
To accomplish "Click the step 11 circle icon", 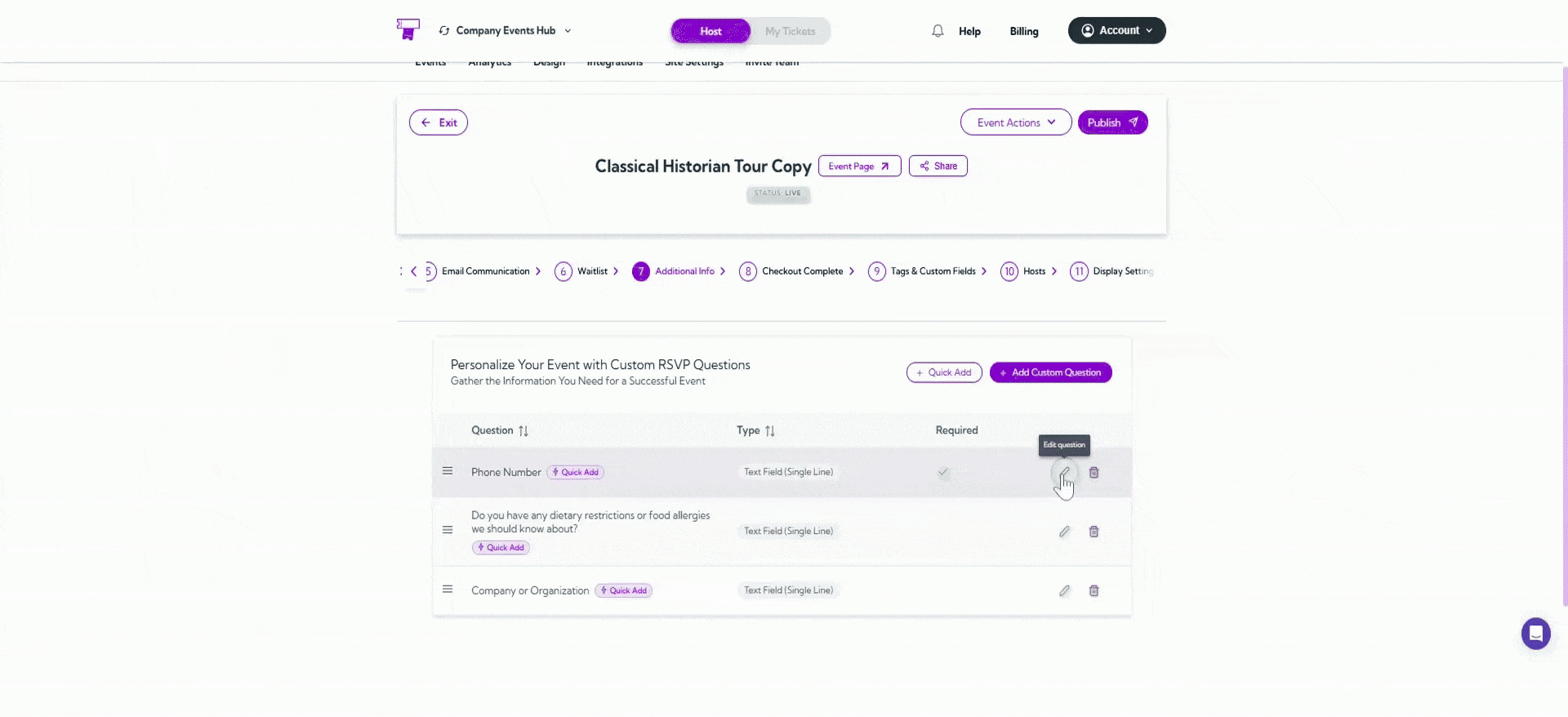I will tap(1079, 271).
